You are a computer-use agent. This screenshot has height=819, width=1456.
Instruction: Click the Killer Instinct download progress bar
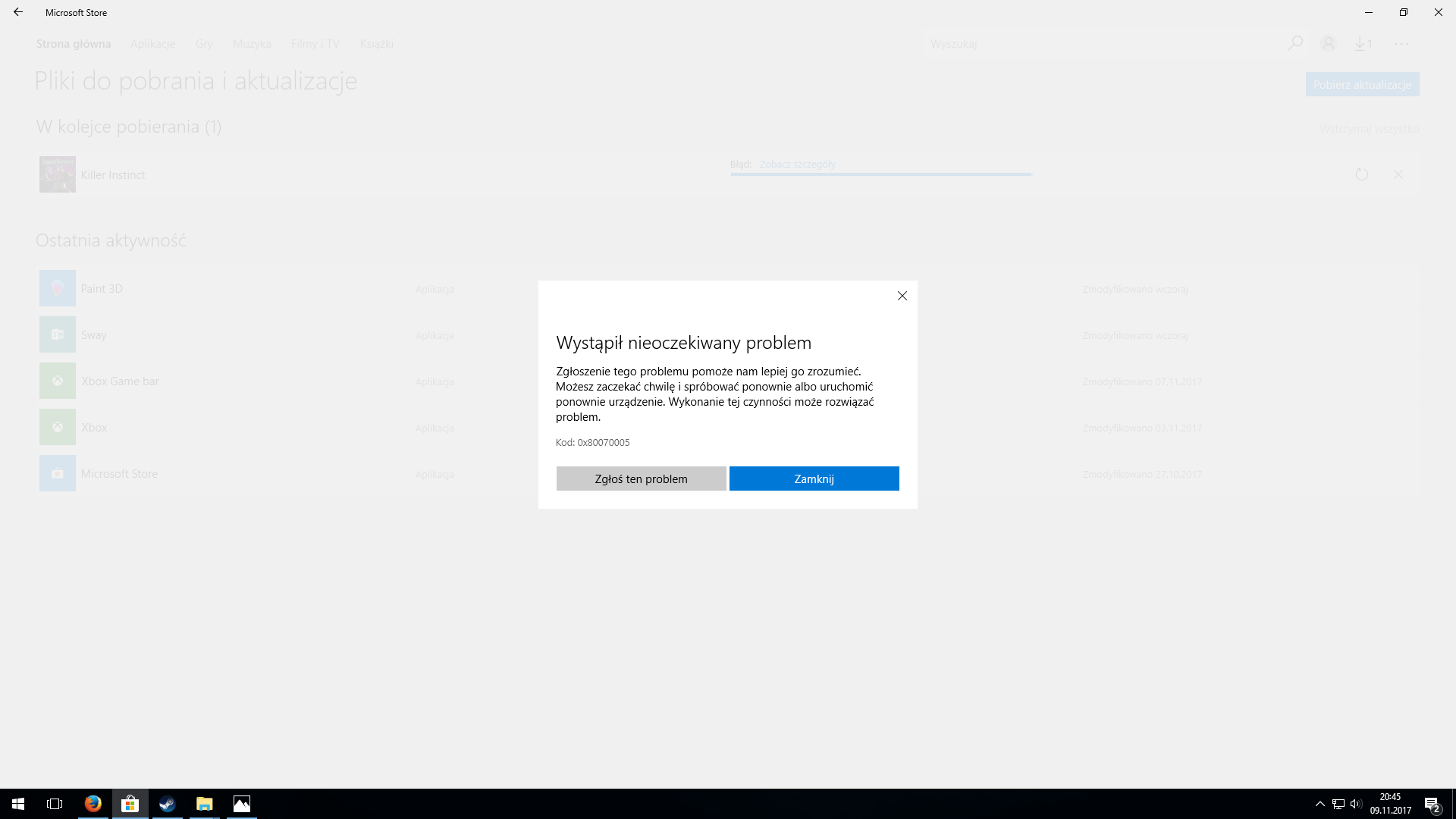[x=880, y=174]
